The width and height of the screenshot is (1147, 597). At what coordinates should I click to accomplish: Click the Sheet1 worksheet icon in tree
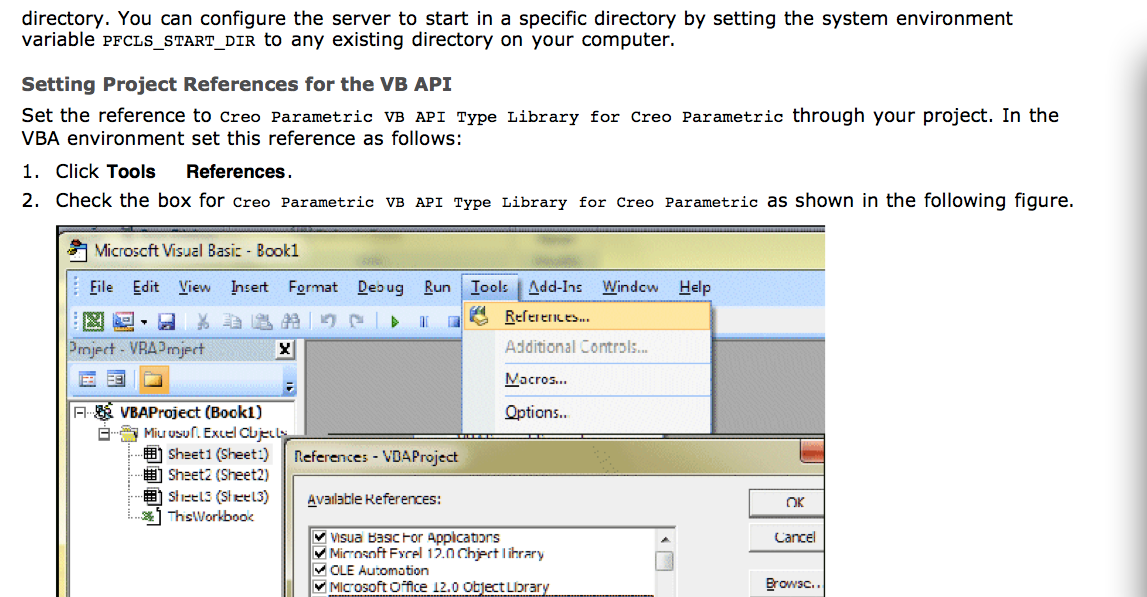[x=152, y=454]
